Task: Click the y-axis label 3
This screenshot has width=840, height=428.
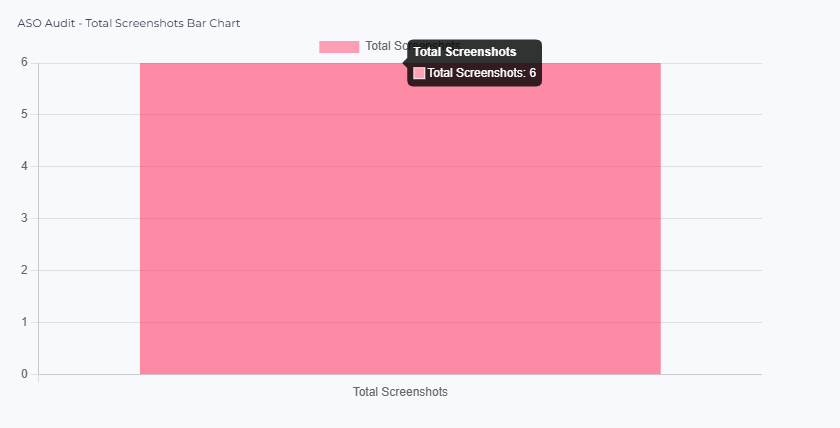Action: [x=24, y=218]
